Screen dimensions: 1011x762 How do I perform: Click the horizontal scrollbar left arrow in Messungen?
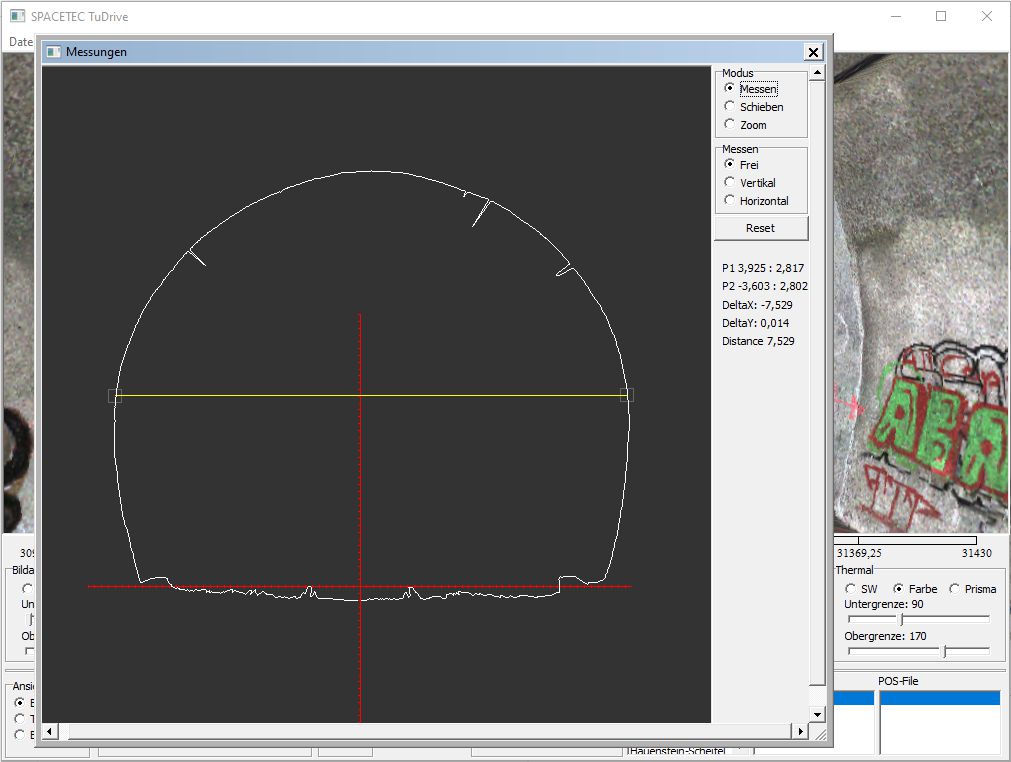[50, 731]
